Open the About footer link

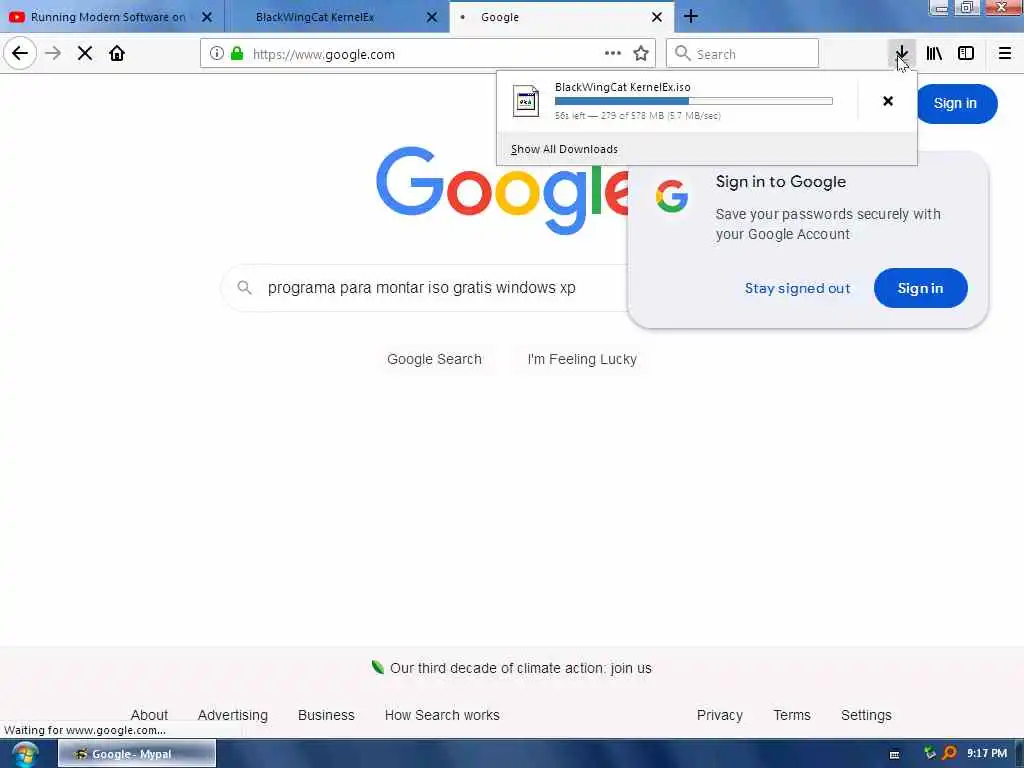click(x=149, y=715)
